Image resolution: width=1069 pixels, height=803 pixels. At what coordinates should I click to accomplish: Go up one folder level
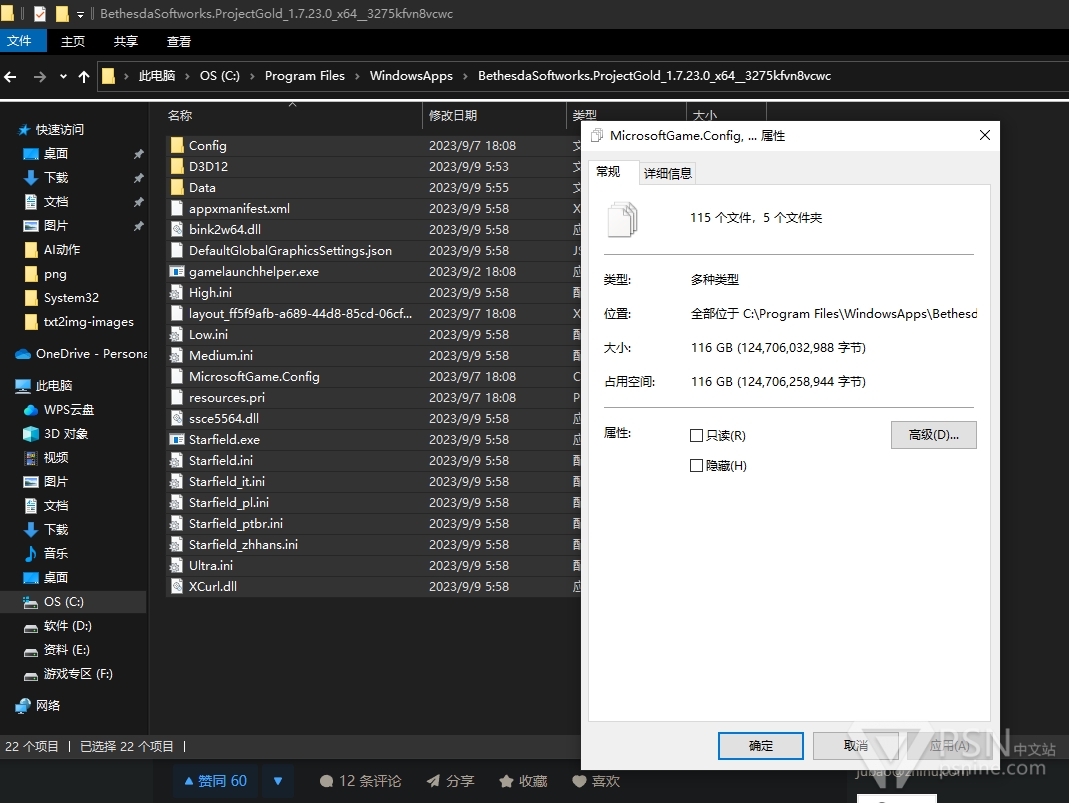[84, 76]
